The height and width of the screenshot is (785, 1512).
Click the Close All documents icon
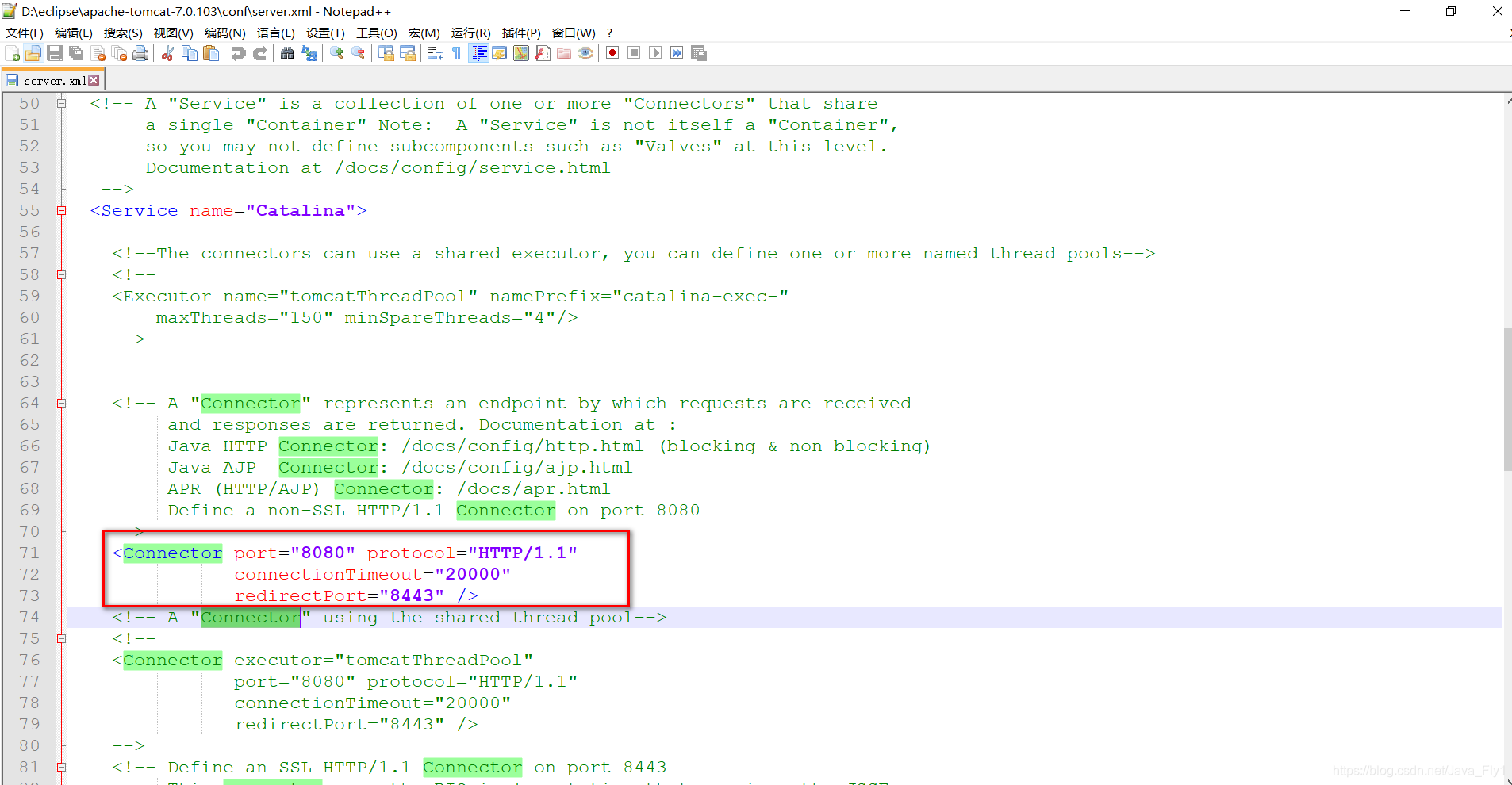click(120, 53)
